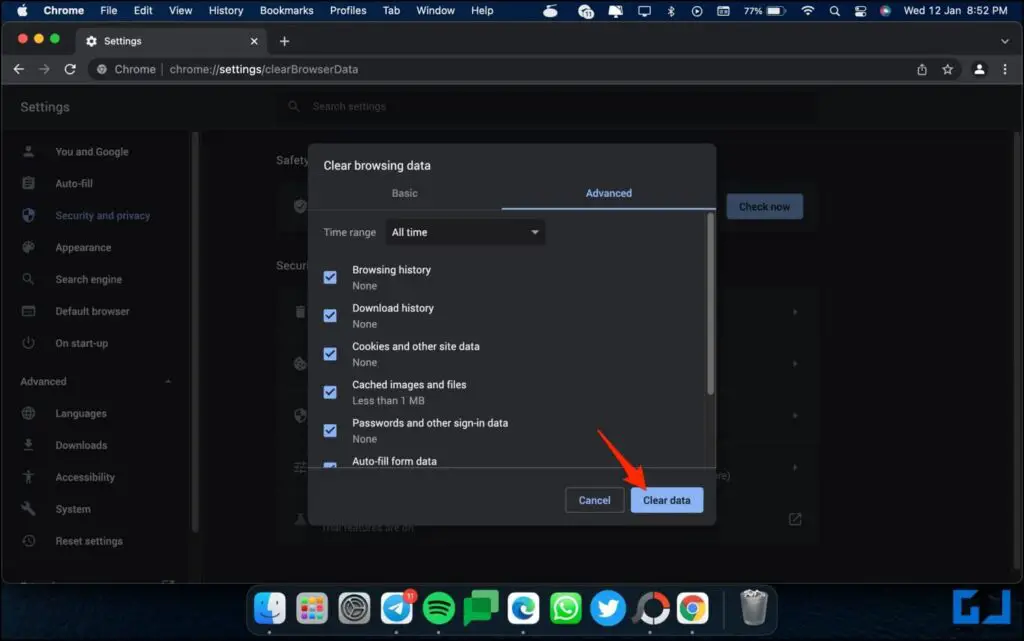Viewport: 1024px width, 641px height.
Task: Toggle Cached images and files checkbox
Action: pos(330,392)
